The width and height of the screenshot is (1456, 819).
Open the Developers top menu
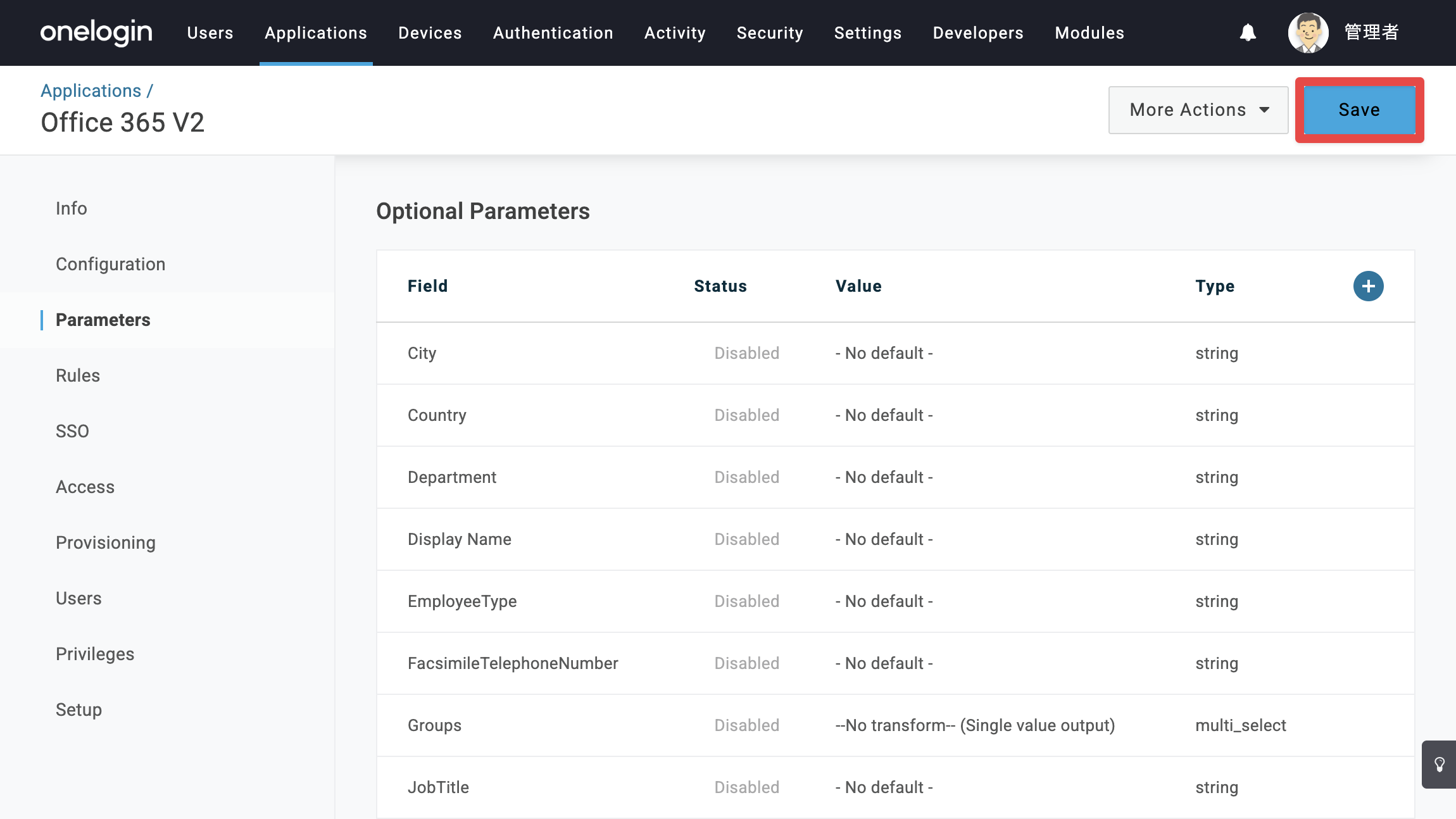(978, 33)
